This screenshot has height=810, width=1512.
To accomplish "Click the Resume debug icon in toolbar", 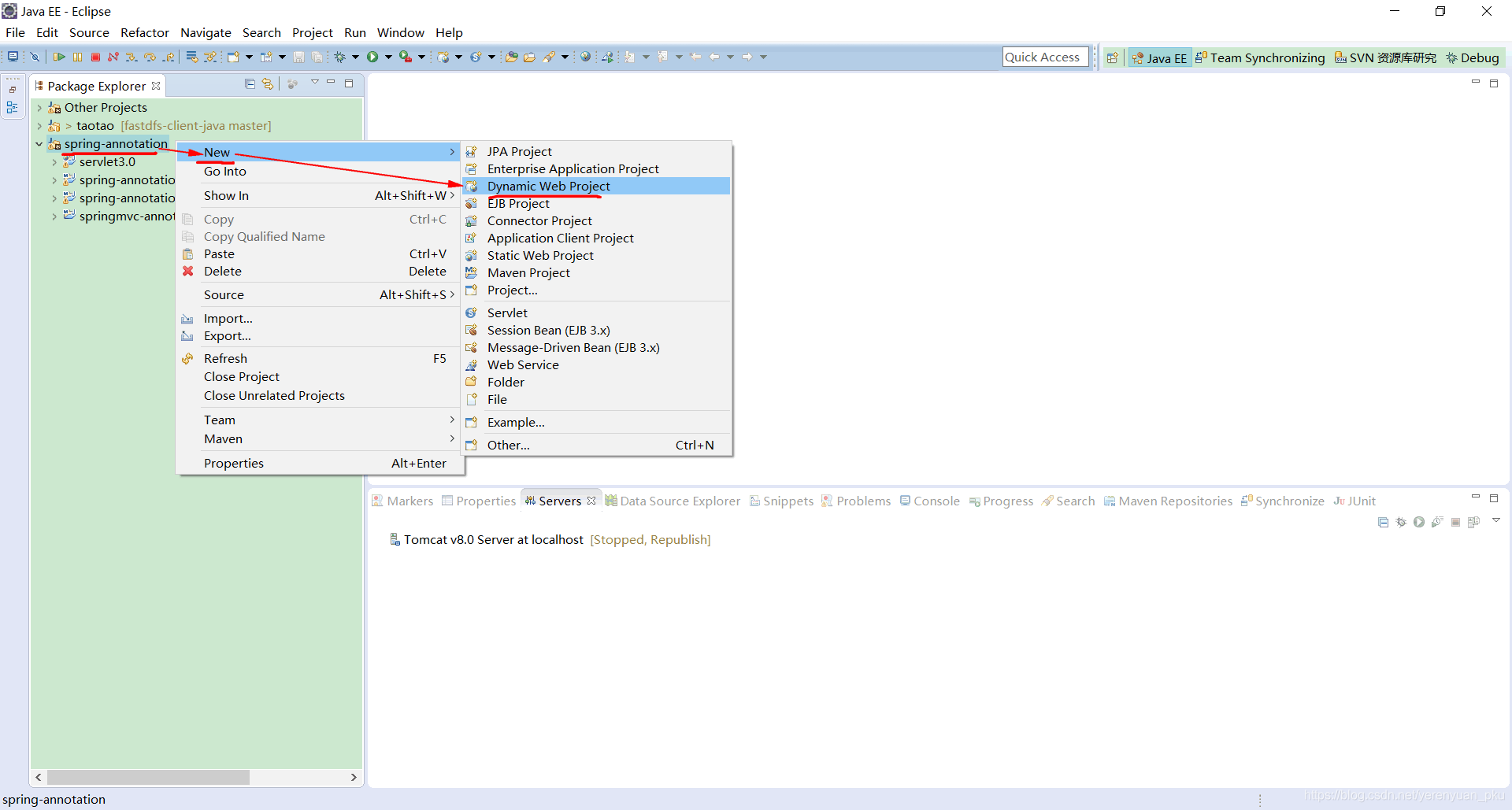I will (x=59, y=57).
